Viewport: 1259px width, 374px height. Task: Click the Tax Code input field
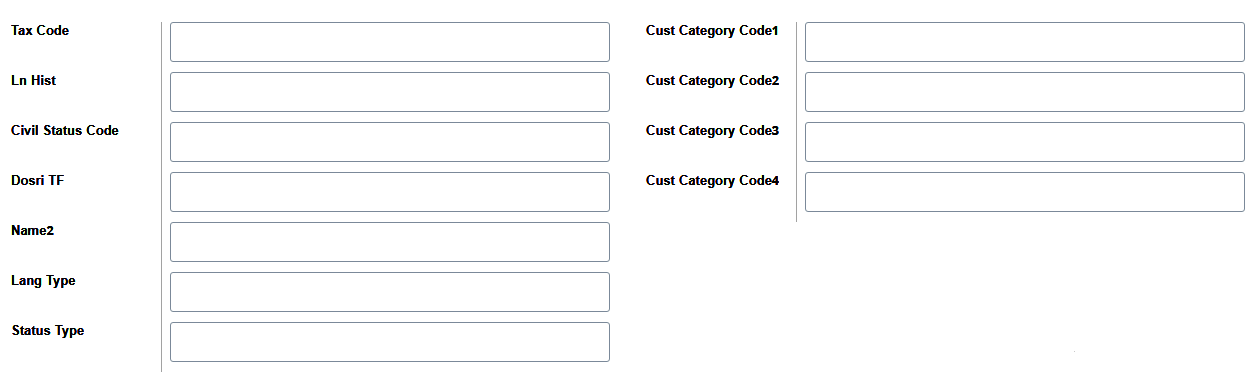390,42
